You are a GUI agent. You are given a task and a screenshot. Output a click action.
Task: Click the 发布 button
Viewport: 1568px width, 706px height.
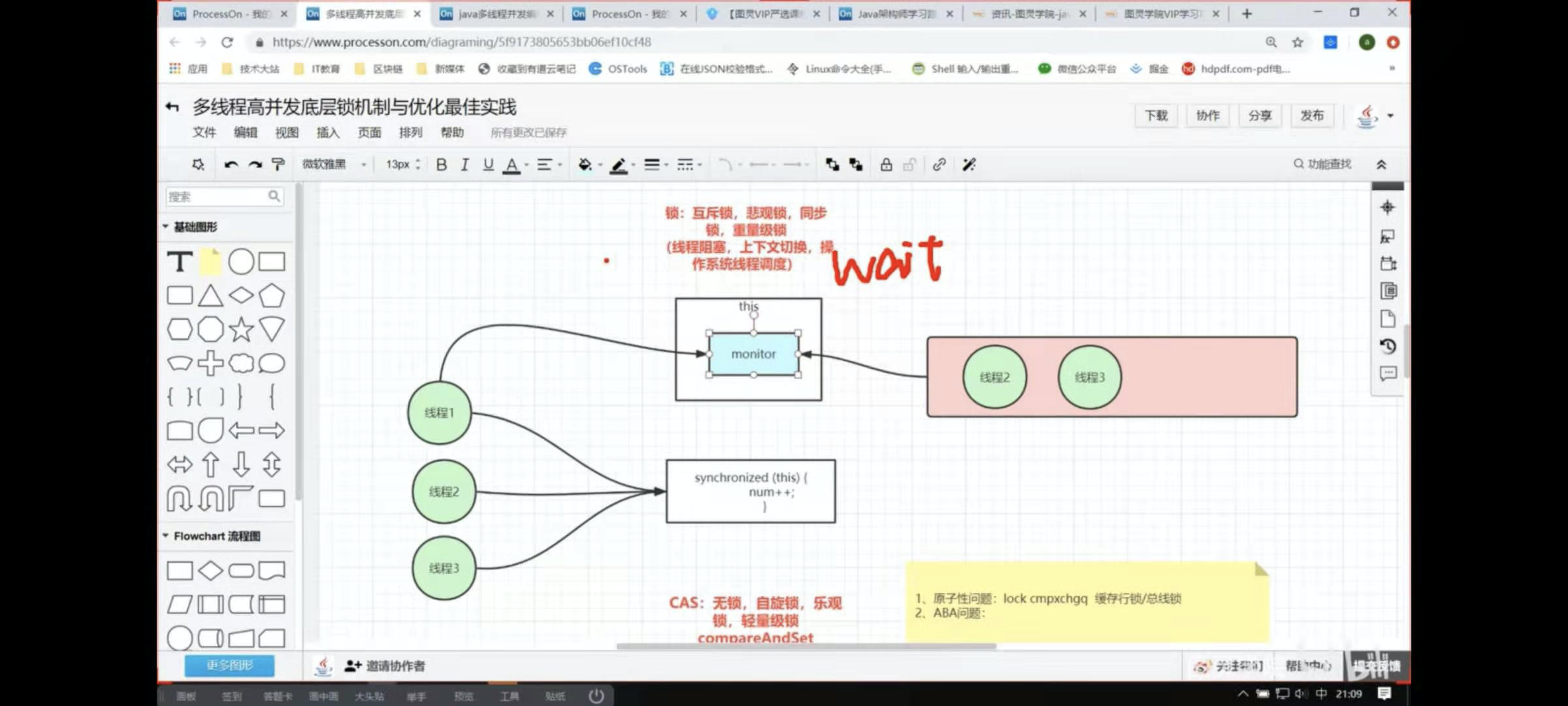pyautogui.click(x=1312, y=116)
